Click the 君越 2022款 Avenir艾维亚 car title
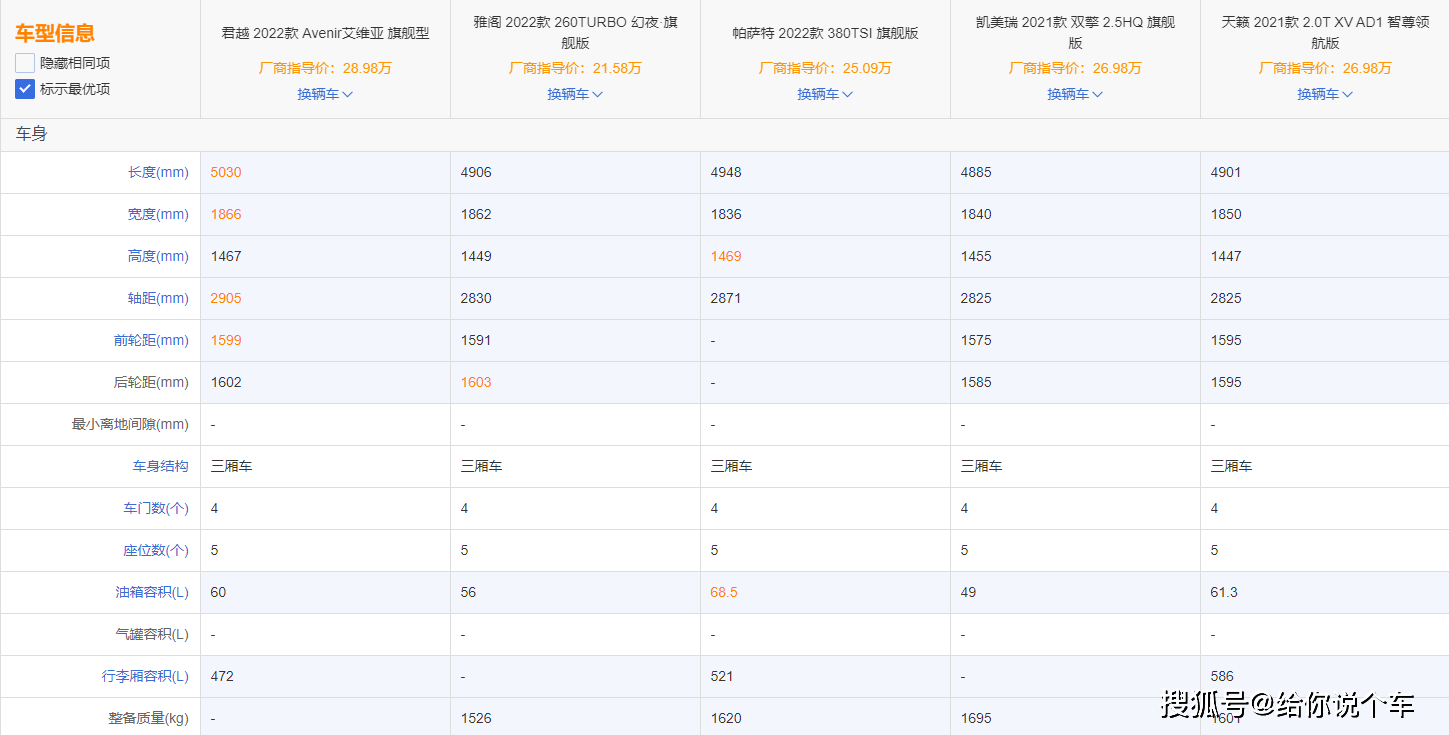This screenshot has height=735, width=1449. (x=325, y=33)
